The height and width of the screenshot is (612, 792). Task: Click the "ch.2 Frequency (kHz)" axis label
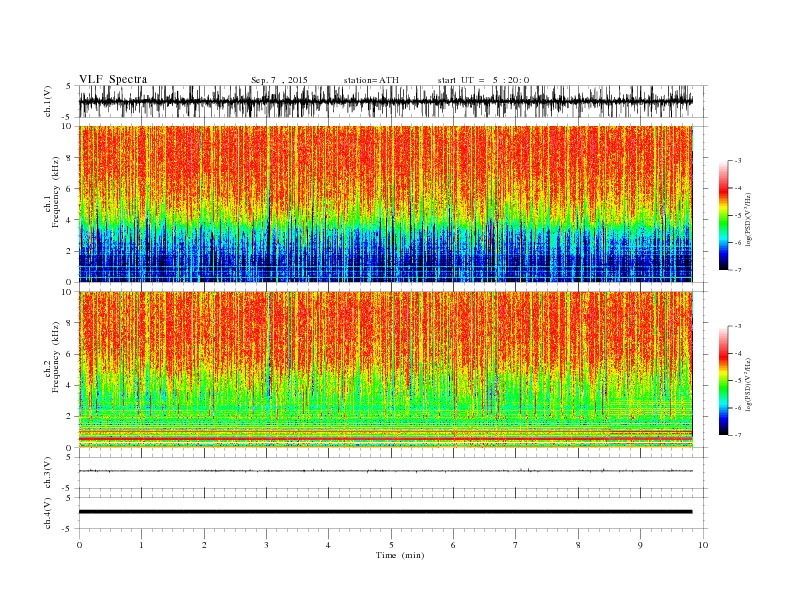pos(52,356)
